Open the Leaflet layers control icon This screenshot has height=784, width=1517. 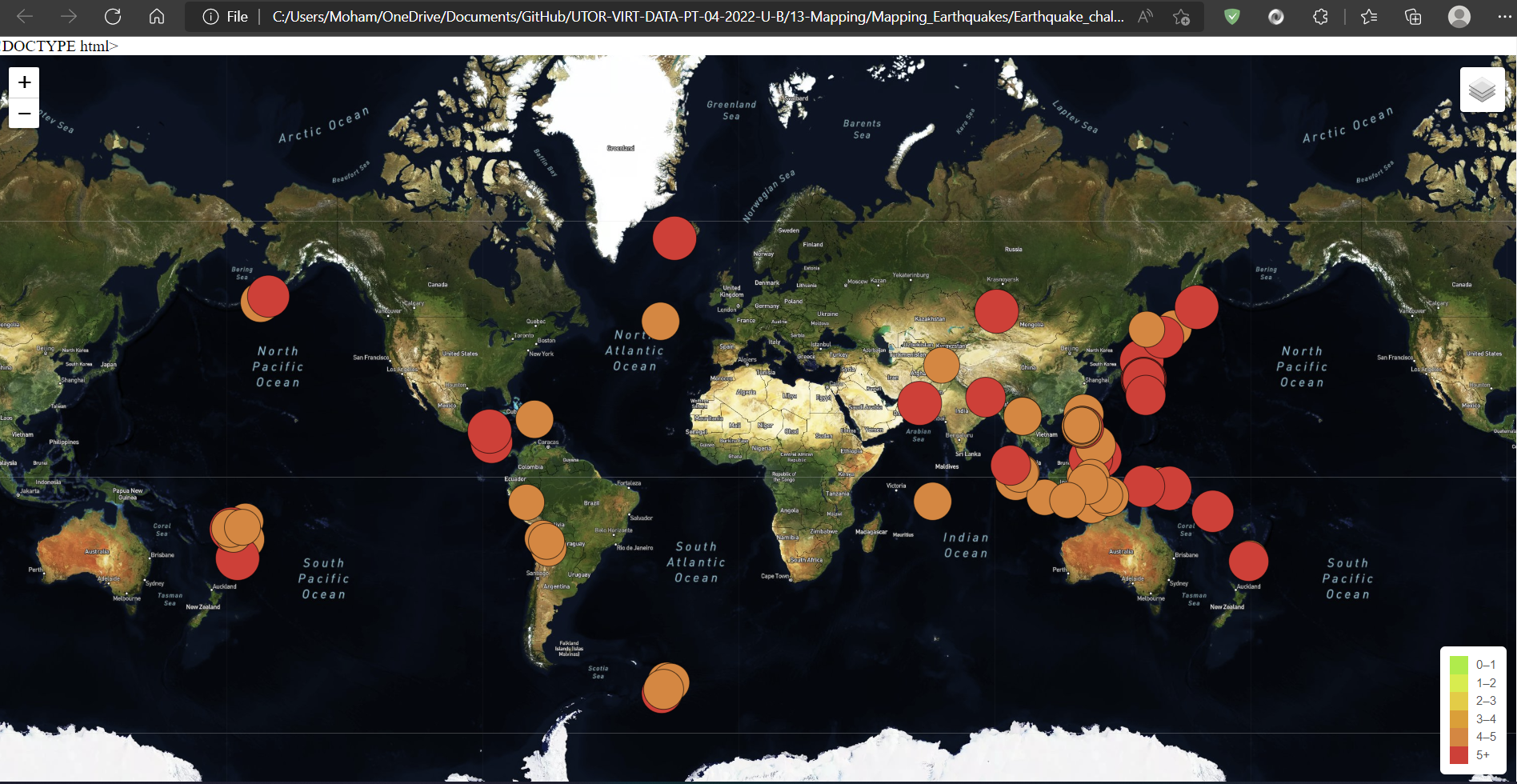pyautogui.click(x=1483, y=89)
